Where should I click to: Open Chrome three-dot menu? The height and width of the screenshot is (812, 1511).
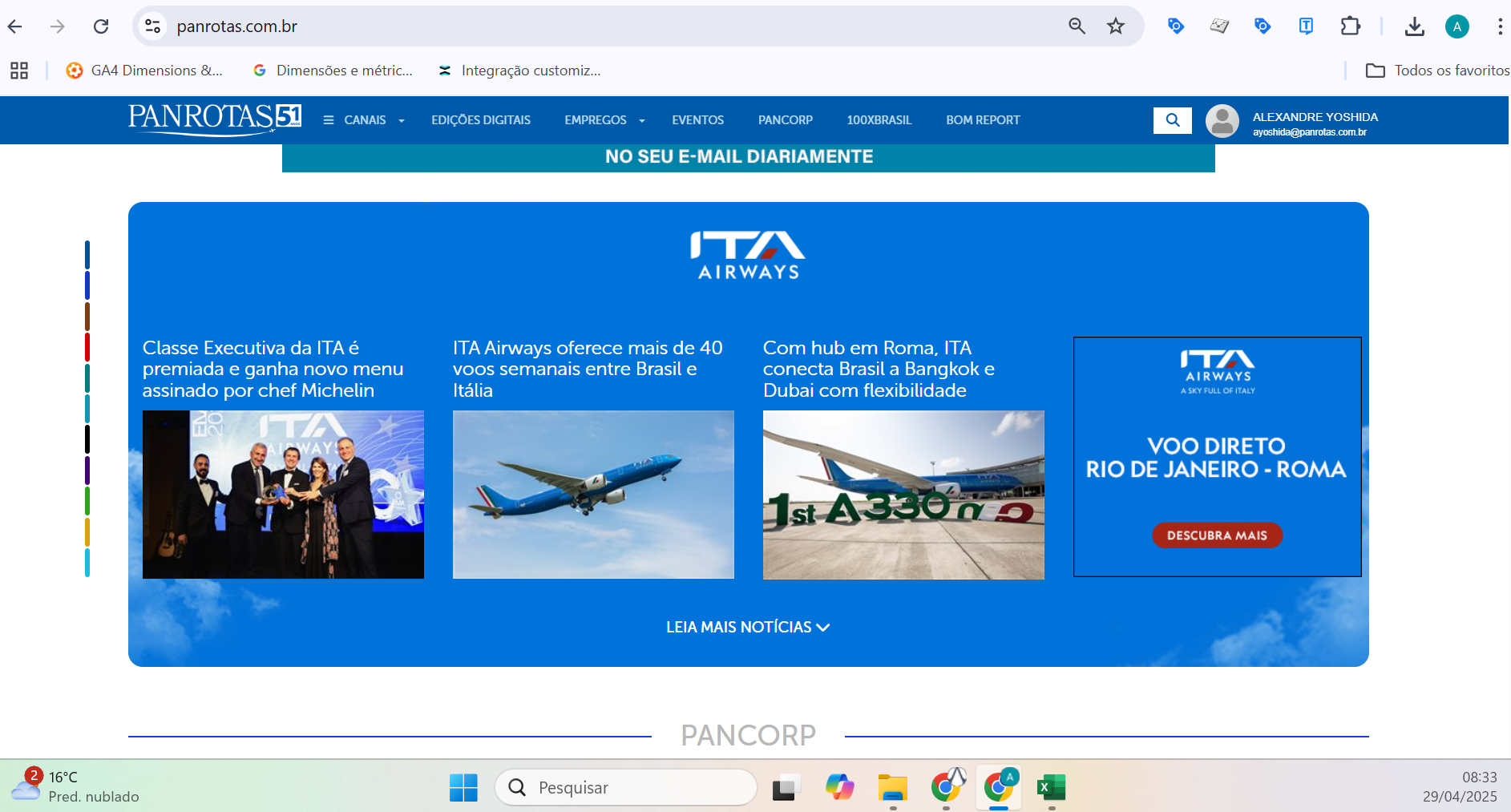click(1500, 26)
